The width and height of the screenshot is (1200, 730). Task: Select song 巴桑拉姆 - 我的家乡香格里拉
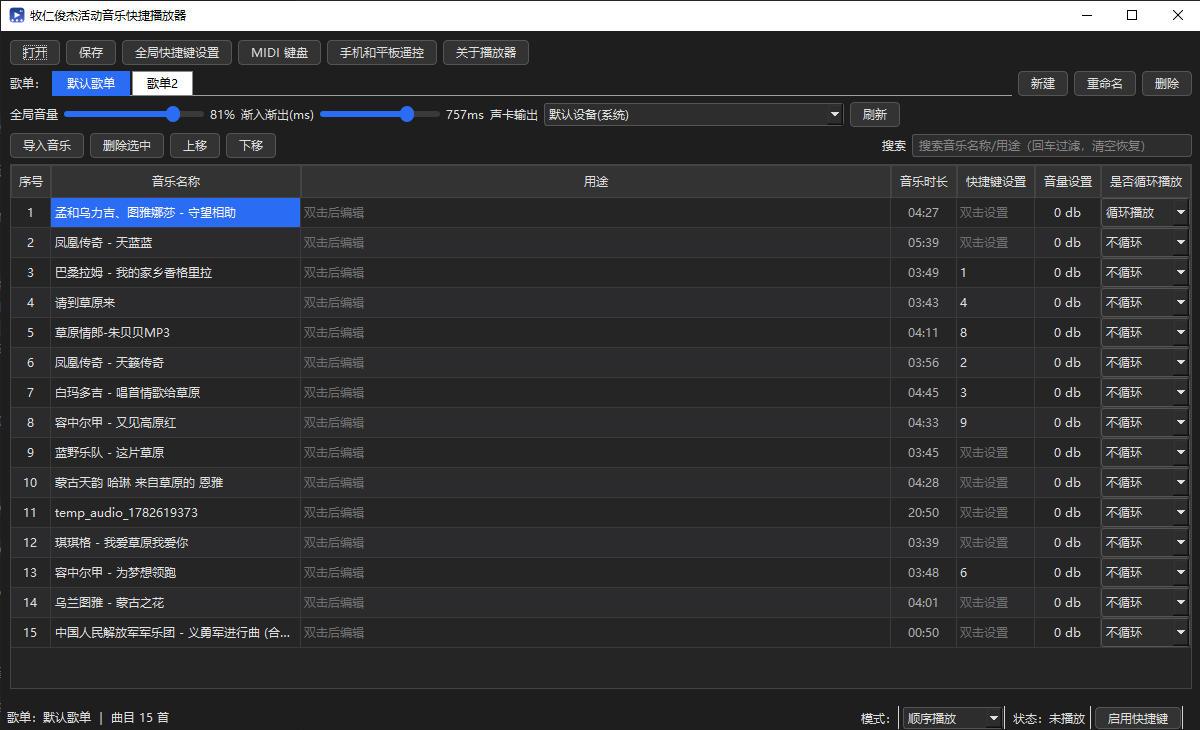pos(176,272)
